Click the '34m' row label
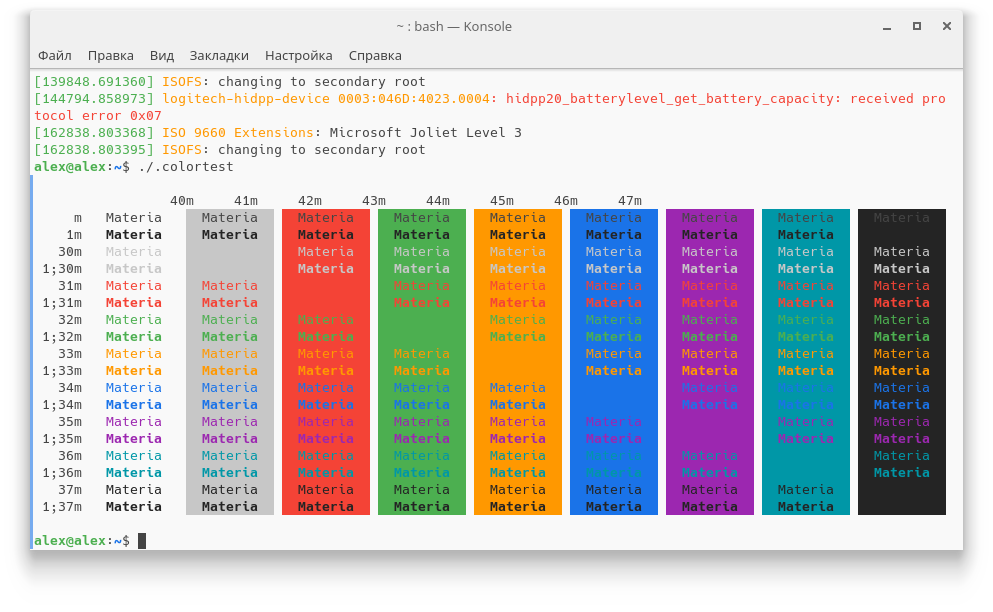The height and width of the screenshot is (612, 993). [x=70, y=388]
